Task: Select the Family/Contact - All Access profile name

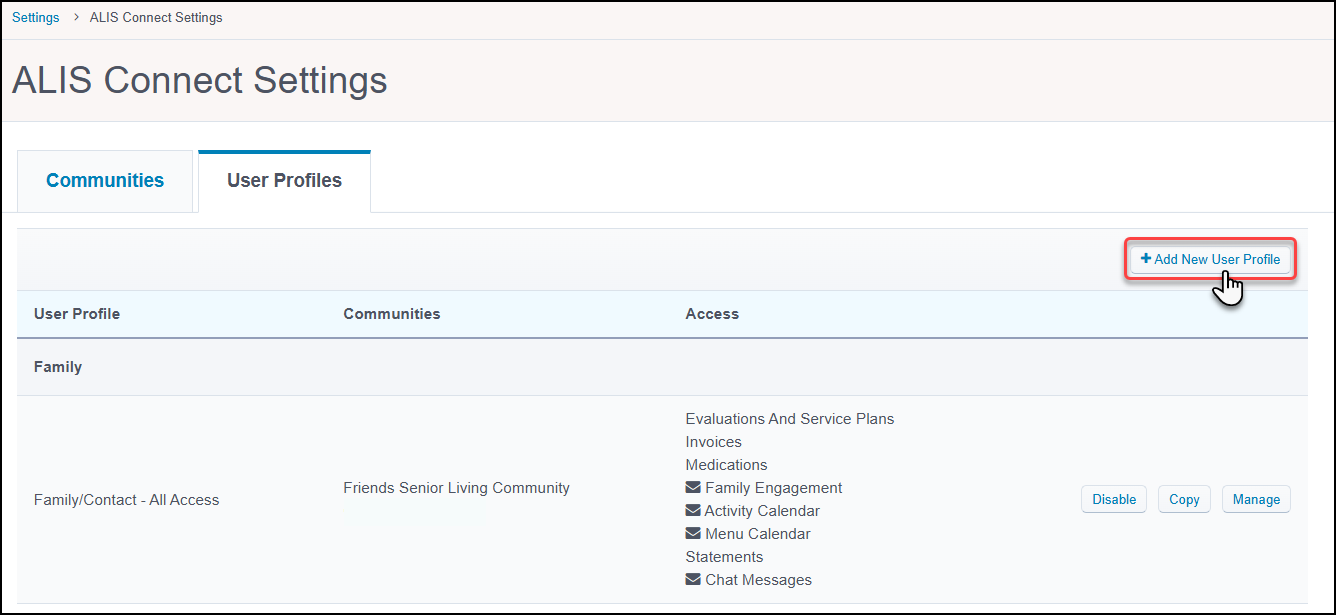Action: pos(126,499)
